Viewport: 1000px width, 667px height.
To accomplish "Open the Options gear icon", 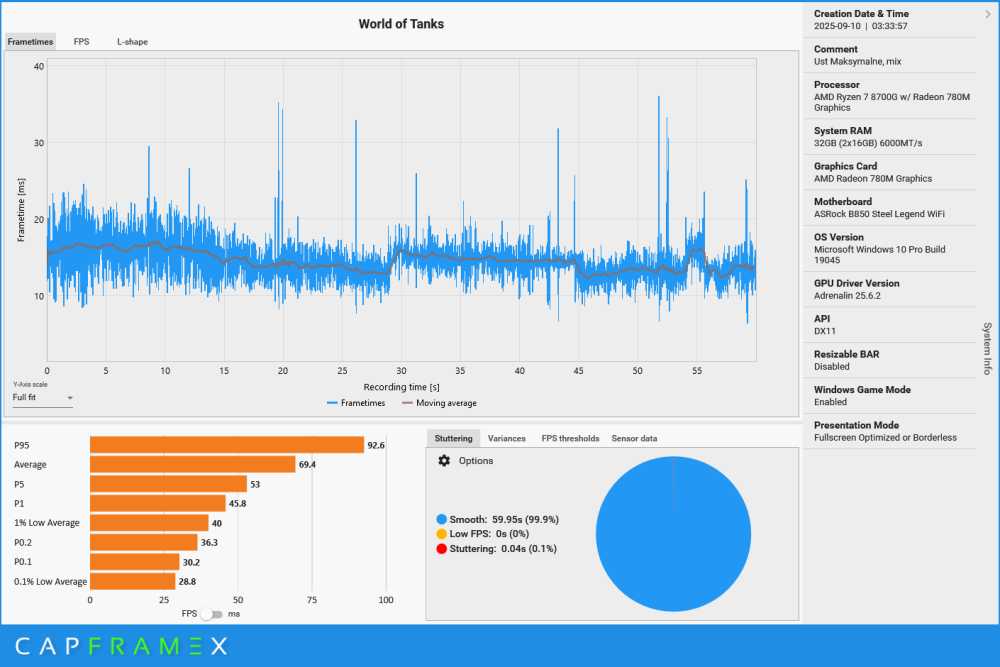I will [x=444, y=461].
